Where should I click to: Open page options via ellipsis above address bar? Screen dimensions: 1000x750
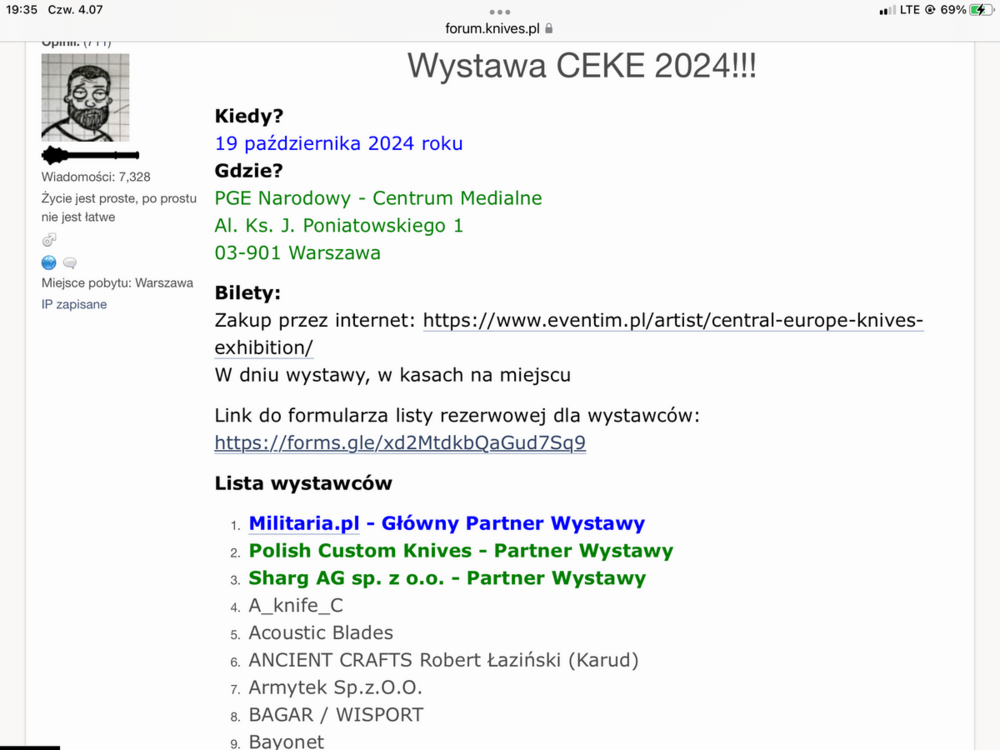click(x=499, y=14)
